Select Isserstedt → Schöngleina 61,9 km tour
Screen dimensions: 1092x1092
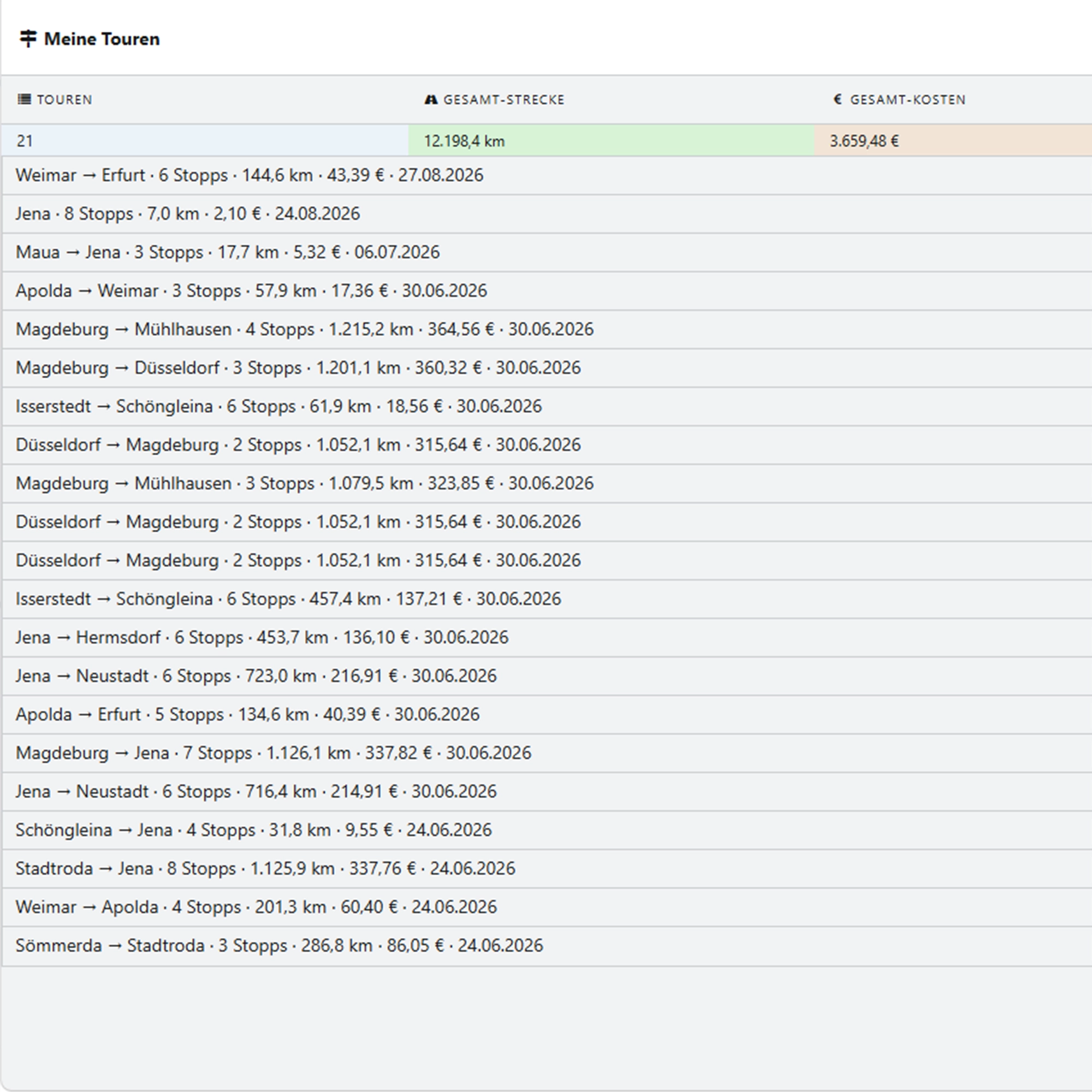(x=547, y=406)
